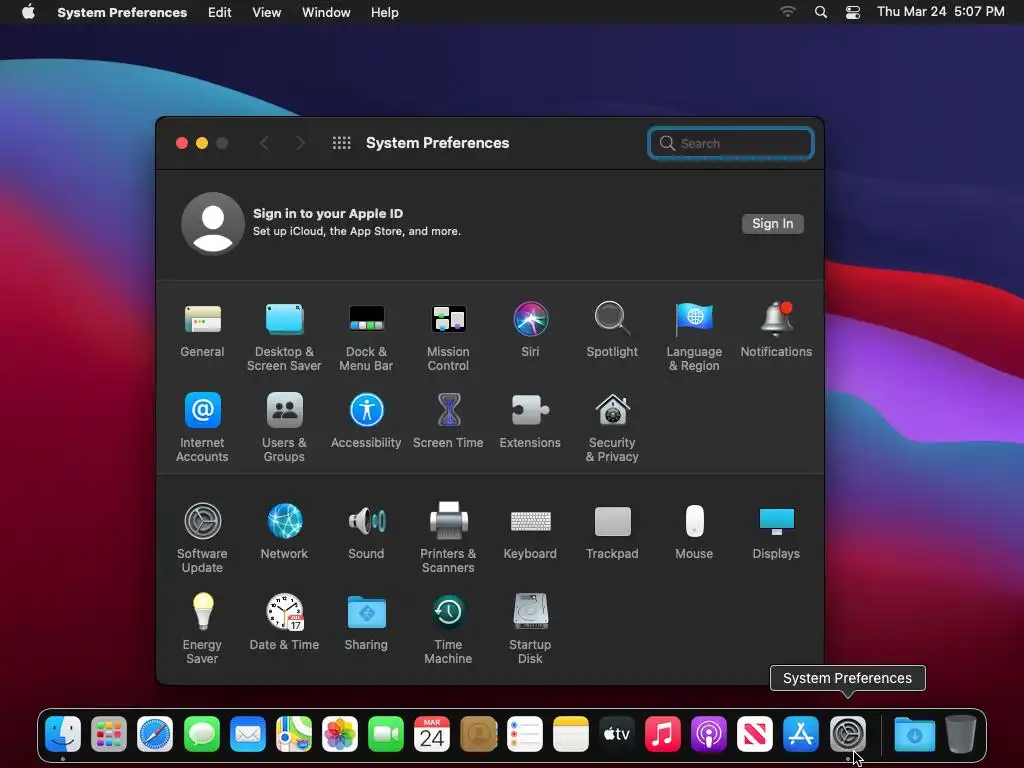Image resolution: width=1024 pixels, height=768 pixels.
Task: Open the Apple menu
Action: 28,12
